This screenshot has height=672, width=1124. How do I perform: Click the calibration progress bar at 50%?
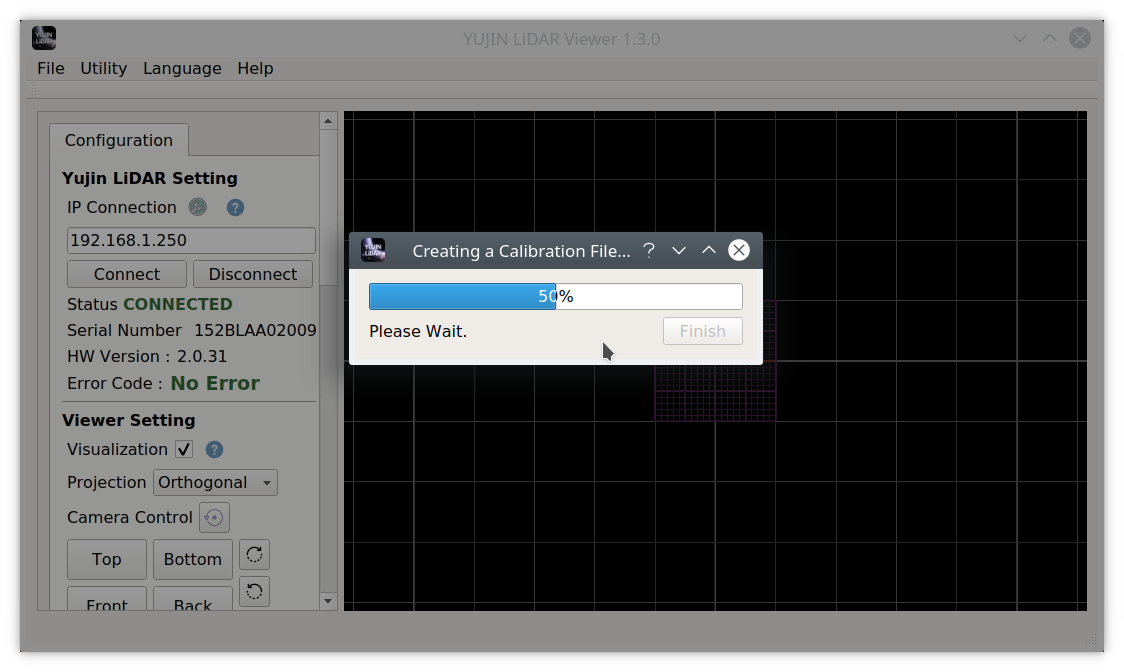pyautogui.click(x=556, y=296)
